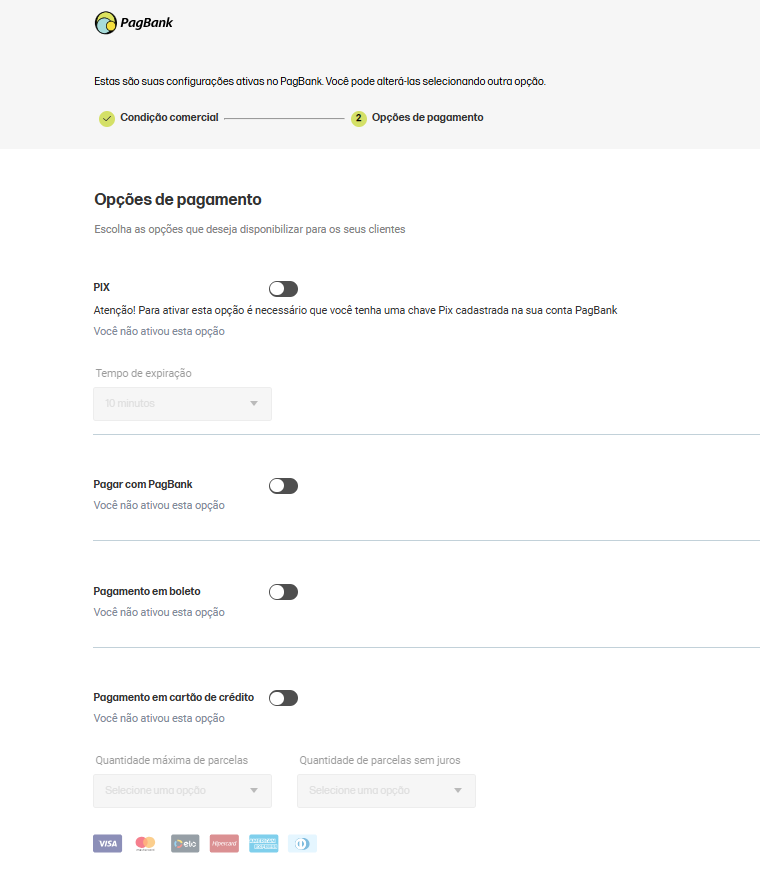Click the PagBank logo icon
This screenshot has width=760, height=873.
point(106,23)
